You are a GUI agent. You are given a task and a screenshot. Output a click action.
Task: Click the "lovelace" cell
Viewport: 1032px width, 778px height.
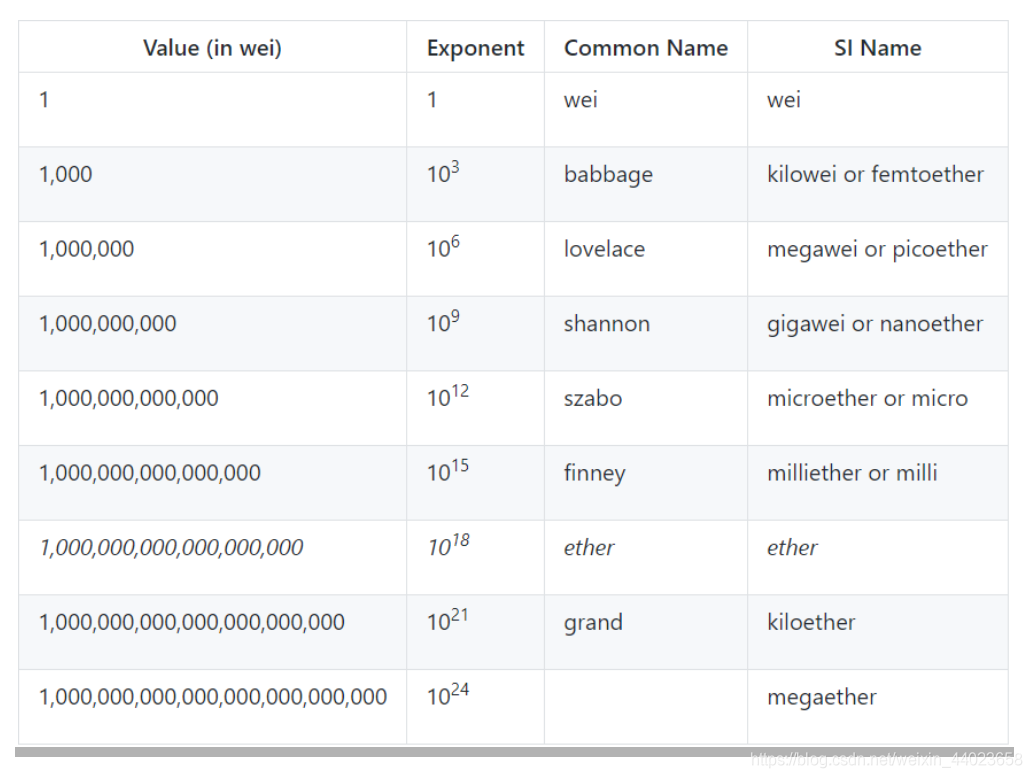point(604,249)
